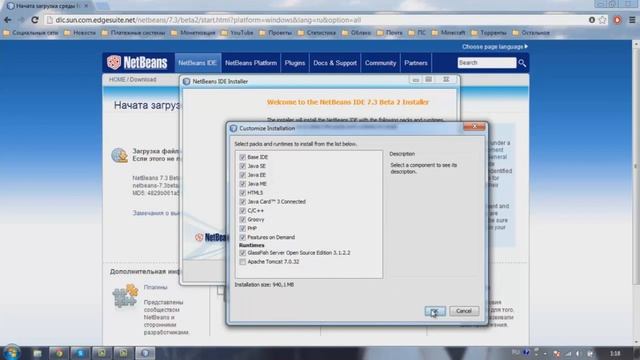Toggle the C/C++ checkbox

tap(242, 211)
